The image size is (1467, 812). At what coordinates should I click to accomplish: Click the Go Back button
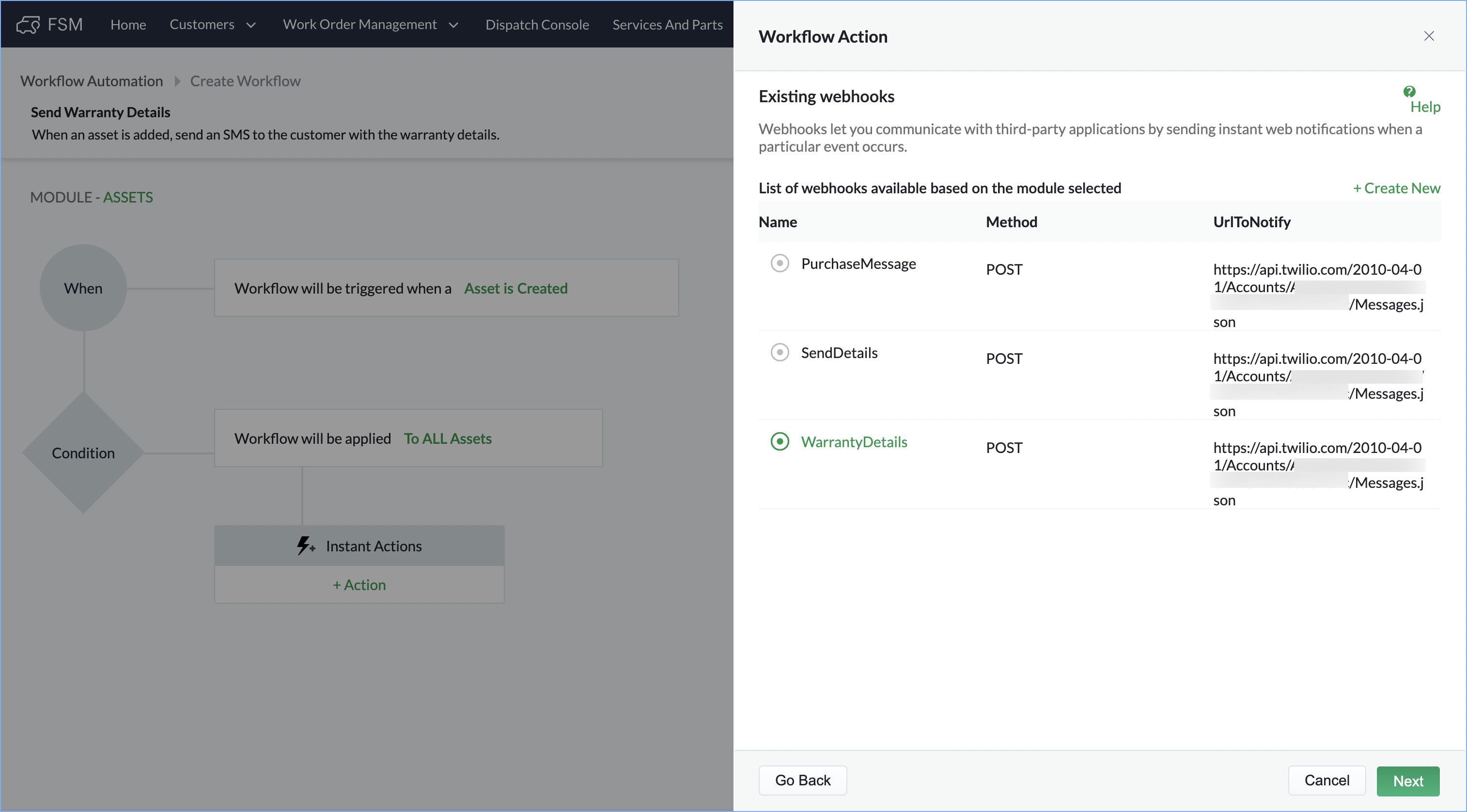tap(802, 780)
